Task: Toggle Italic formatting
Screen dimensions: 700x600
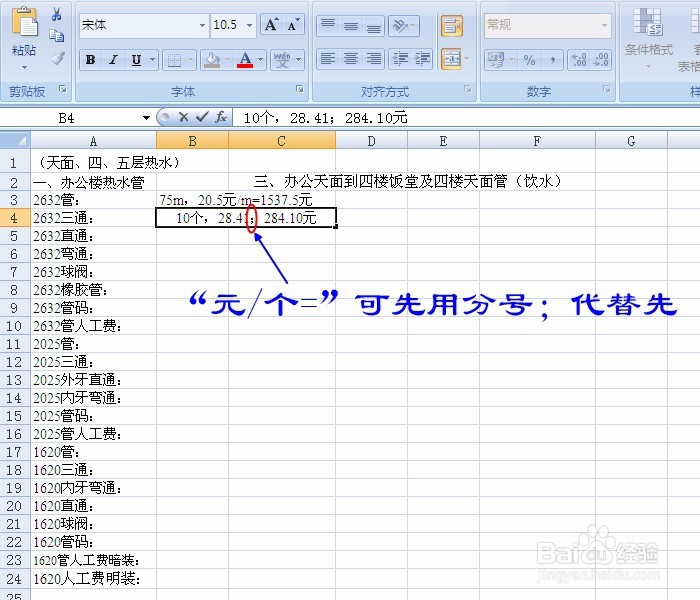Action: tap(113, 59)
